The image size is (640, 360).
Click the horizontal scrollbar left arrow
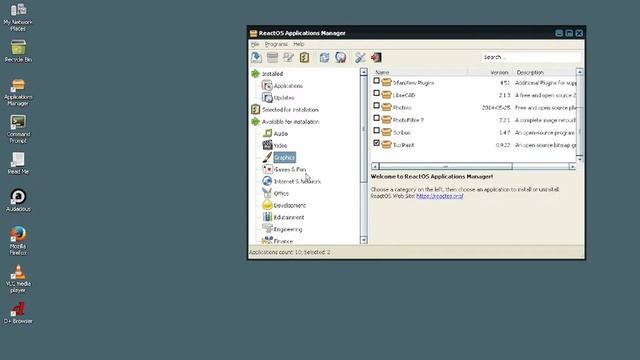[375, 167]
